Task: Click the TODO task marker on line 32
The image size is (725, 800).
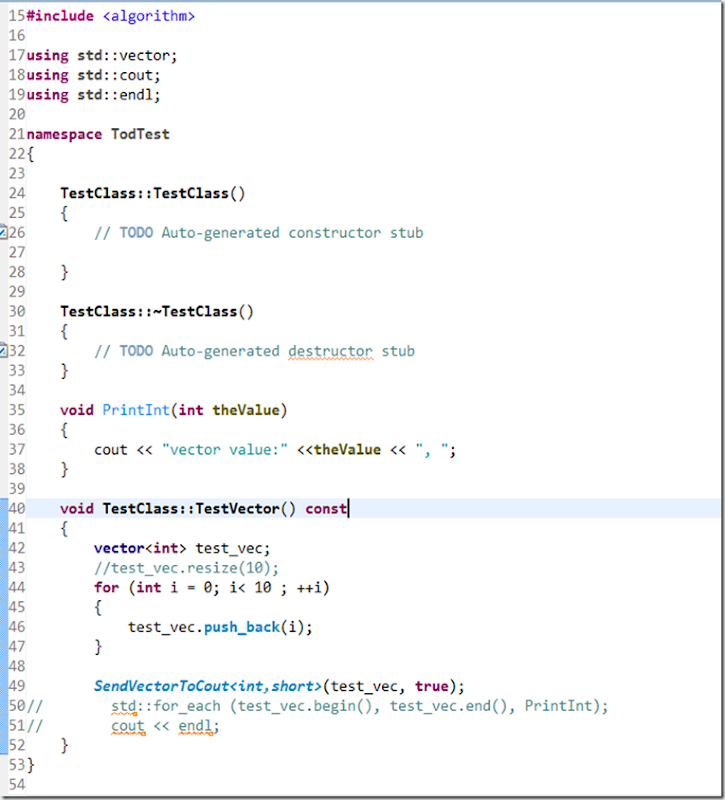Action: coord(3,351)
